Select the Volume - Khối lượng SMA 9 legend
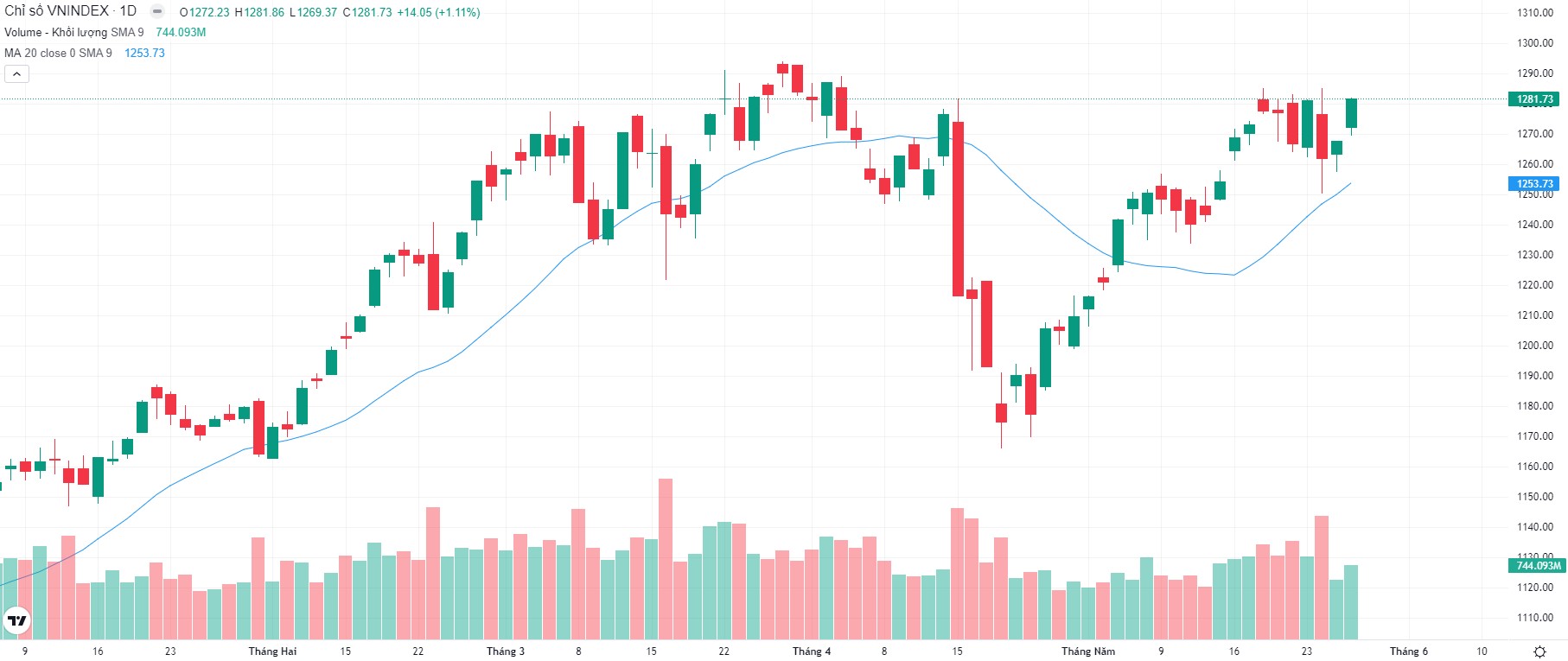This screenshot has width=1568, height=661. (74, 32)
